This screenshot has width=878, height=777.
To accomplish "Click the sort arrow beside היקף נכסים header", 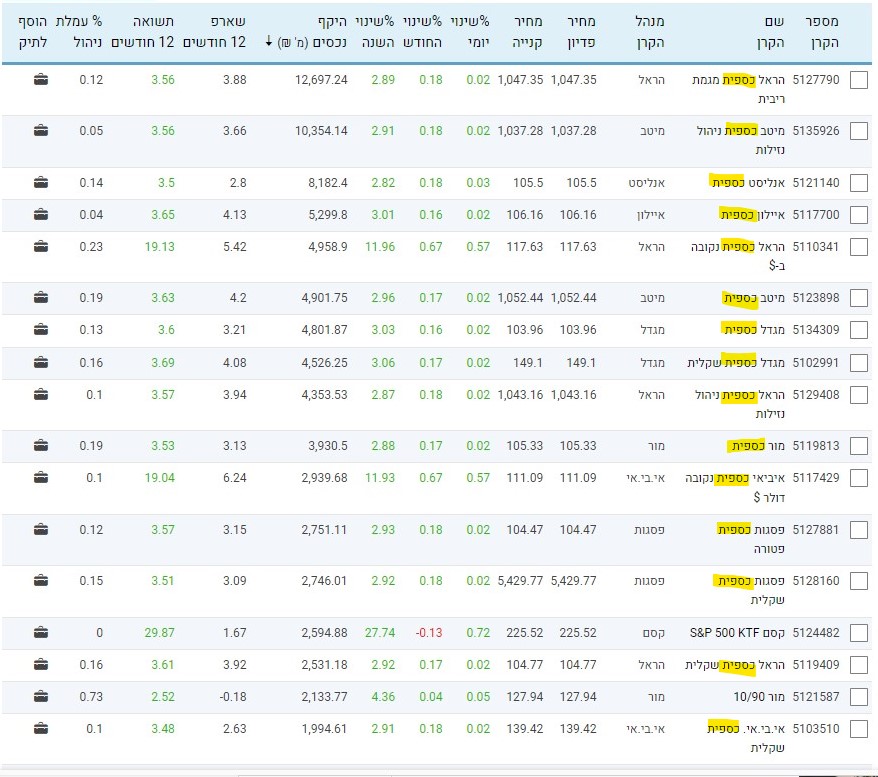I will [269, 42].
